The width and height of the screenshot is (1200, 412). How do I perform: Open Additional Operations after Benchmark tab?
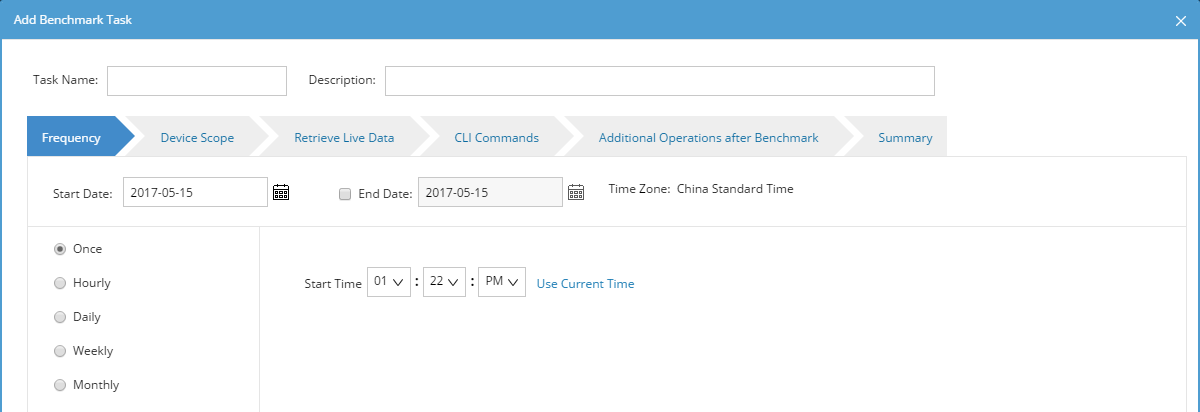click(708, 138)
